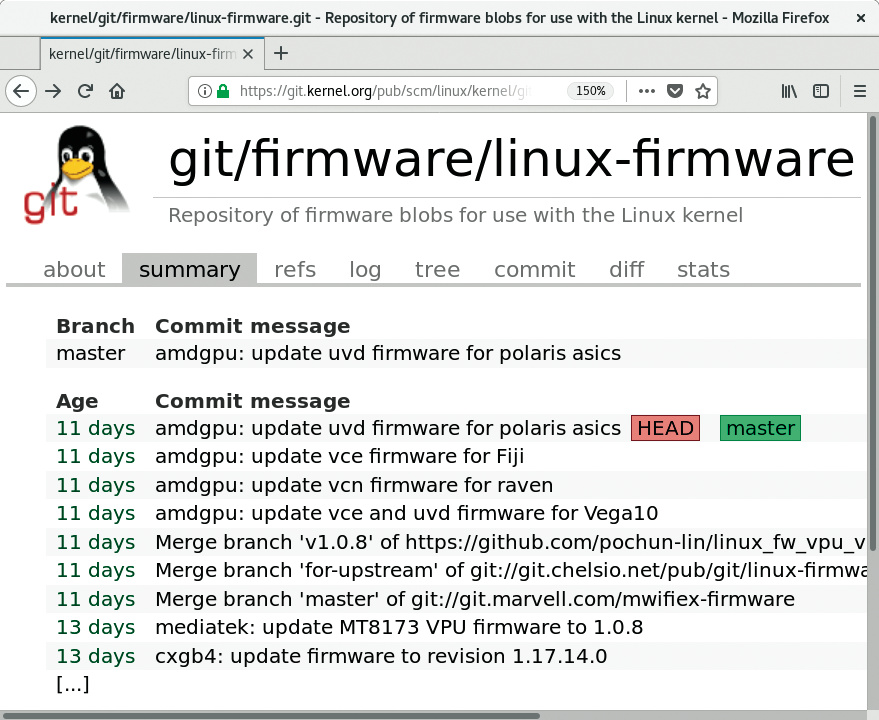This screenshot has width=879, height=720.
Task: Click the red HEAD ref label
Action: [x=665, y=428]
